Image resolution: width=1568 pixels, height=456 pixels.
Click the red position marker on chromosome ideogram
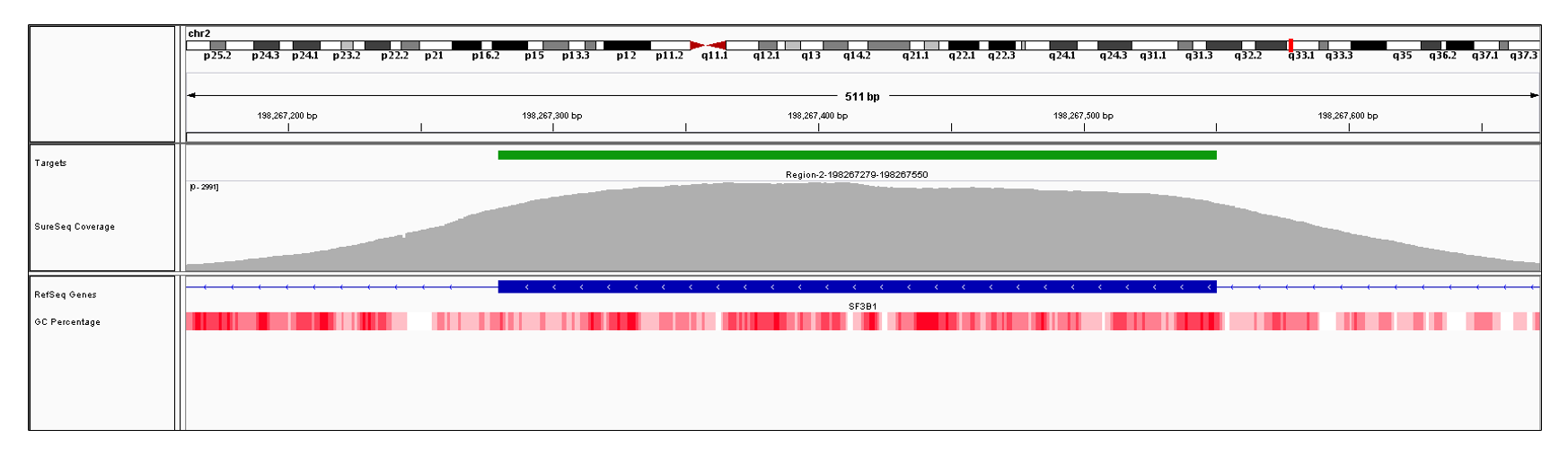point(1291,45)
